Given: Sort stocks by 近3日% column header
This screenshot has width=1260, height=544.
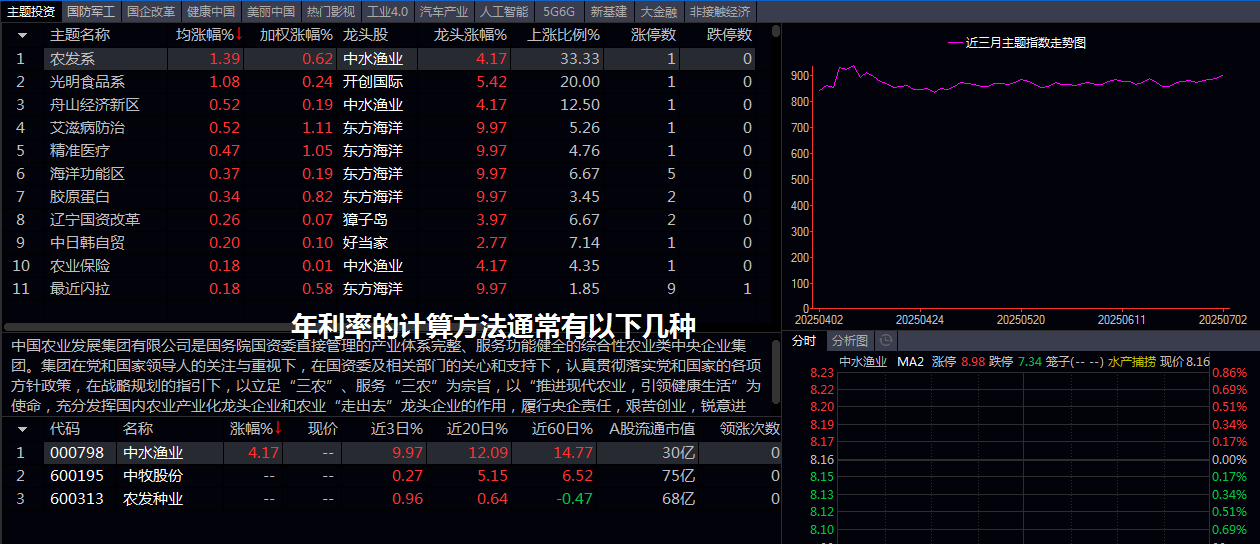Looking at the screenshot, I should point(396,429).
